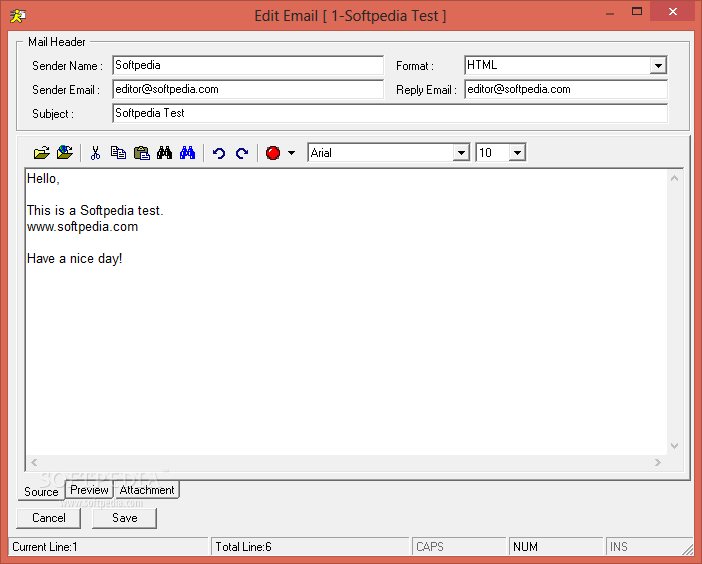Click the Total Line:6 status entry

click(310, 547)
